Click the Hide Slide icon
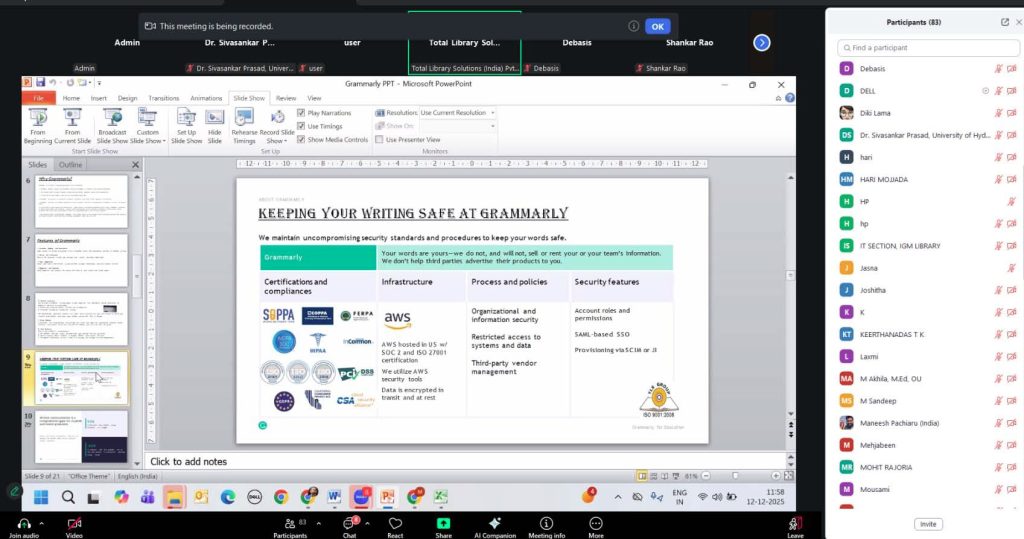Viewport: 1024px width, 539px height. click(214, 118)
